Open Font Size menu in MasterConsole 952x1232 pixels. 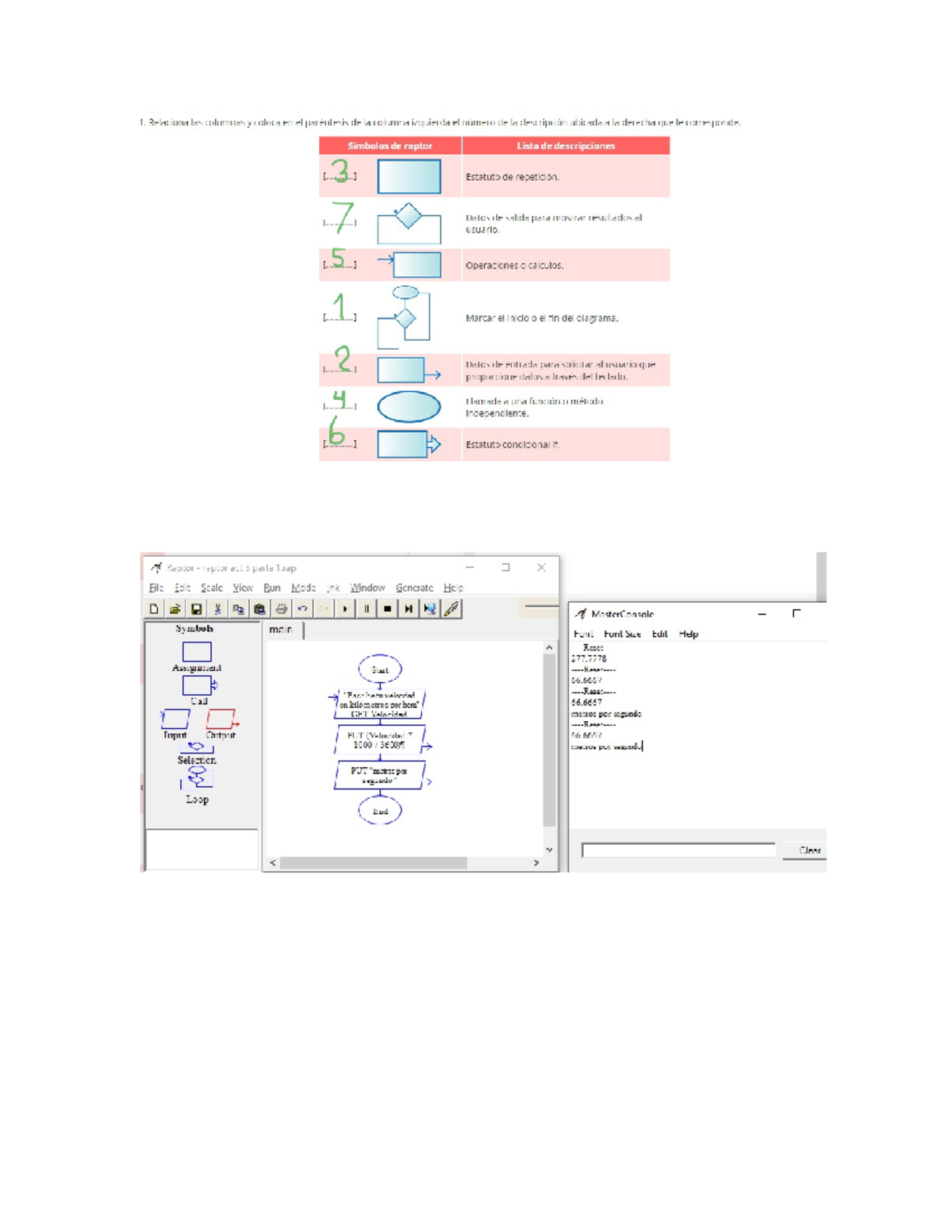[x=622, y=634]
